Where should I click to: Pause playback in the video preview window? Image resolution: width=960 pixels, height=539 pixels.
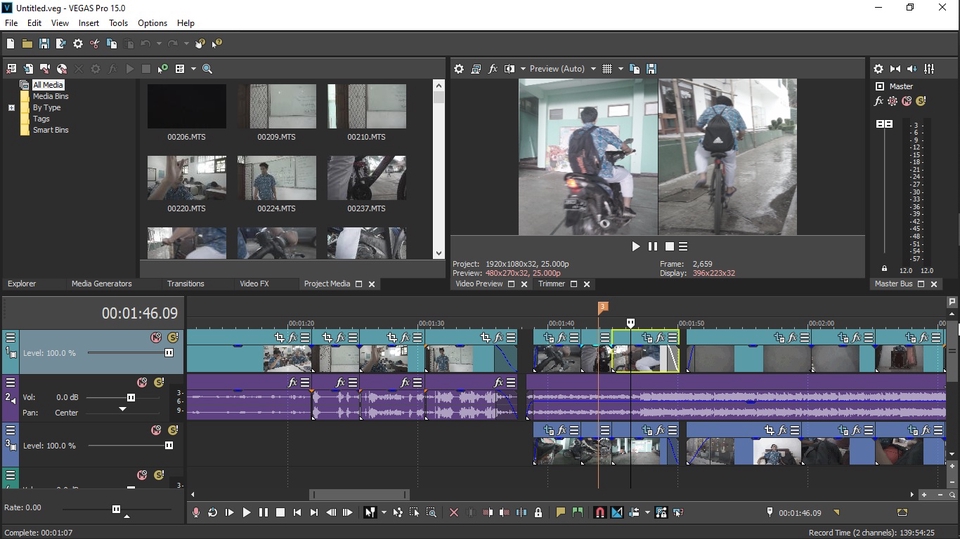click(653, 246)
